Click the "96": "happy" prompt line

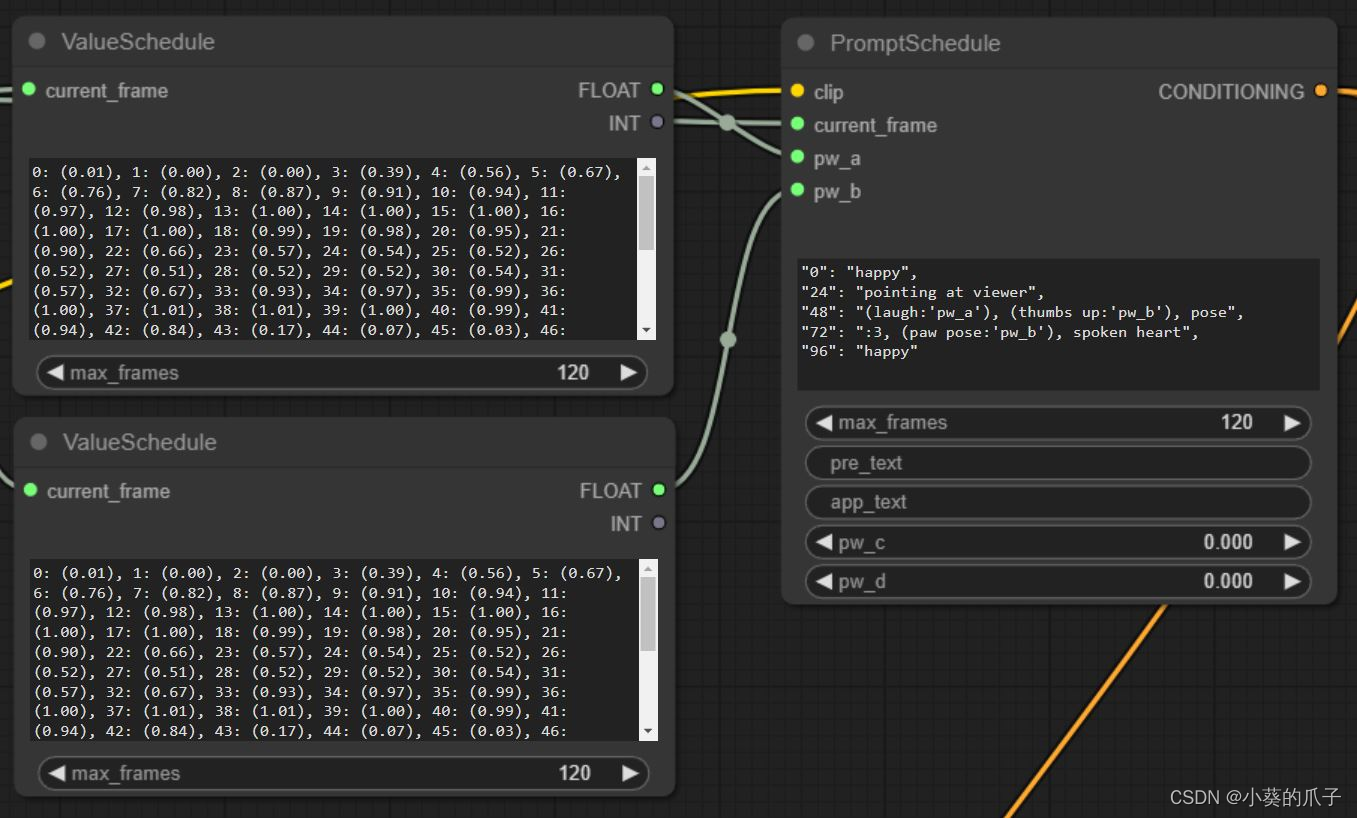coord(859,352)
